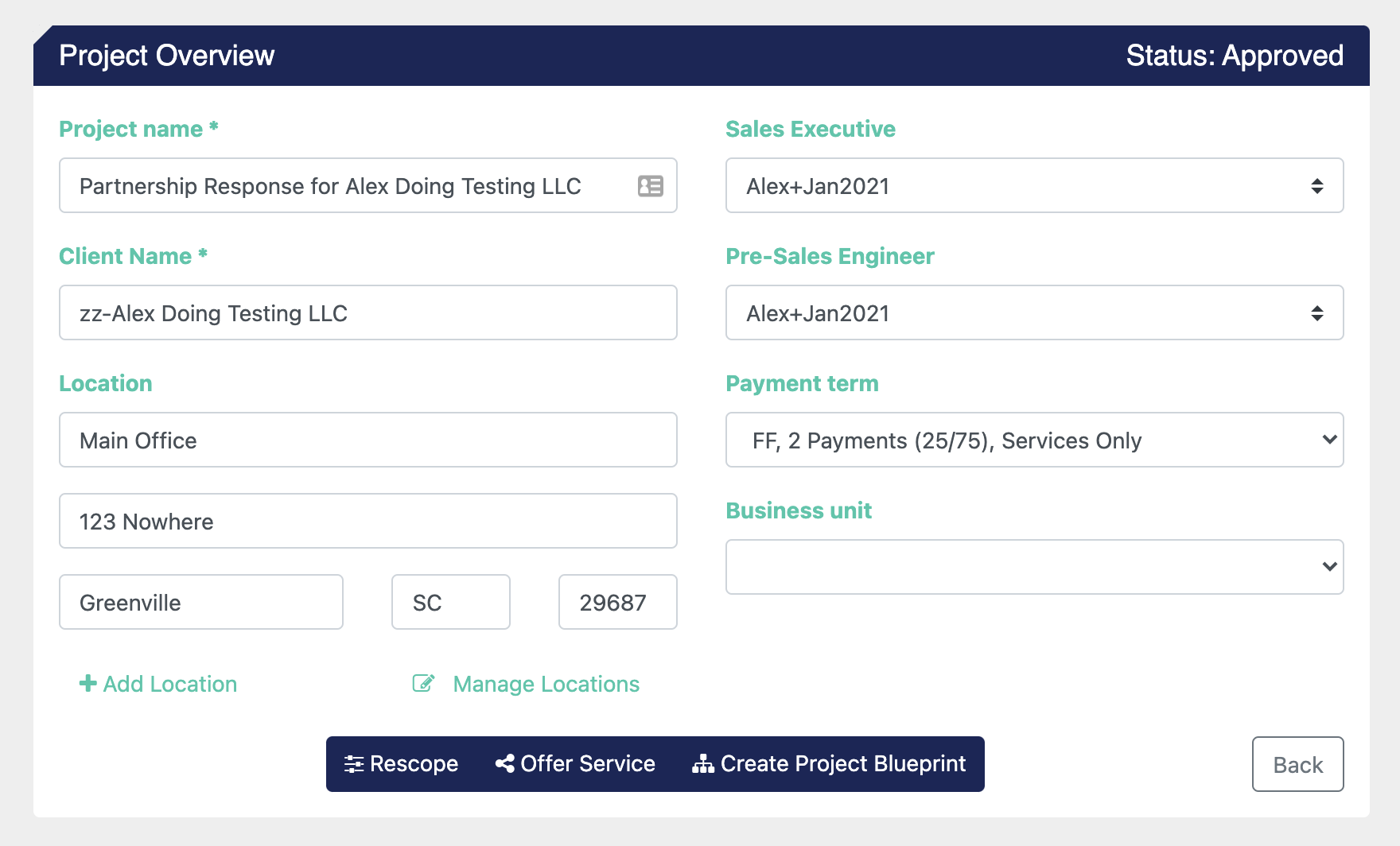Open the Add Location link
Image resolution: width=1400 pixels, height=846 pixels.
[x=158, y=684]
